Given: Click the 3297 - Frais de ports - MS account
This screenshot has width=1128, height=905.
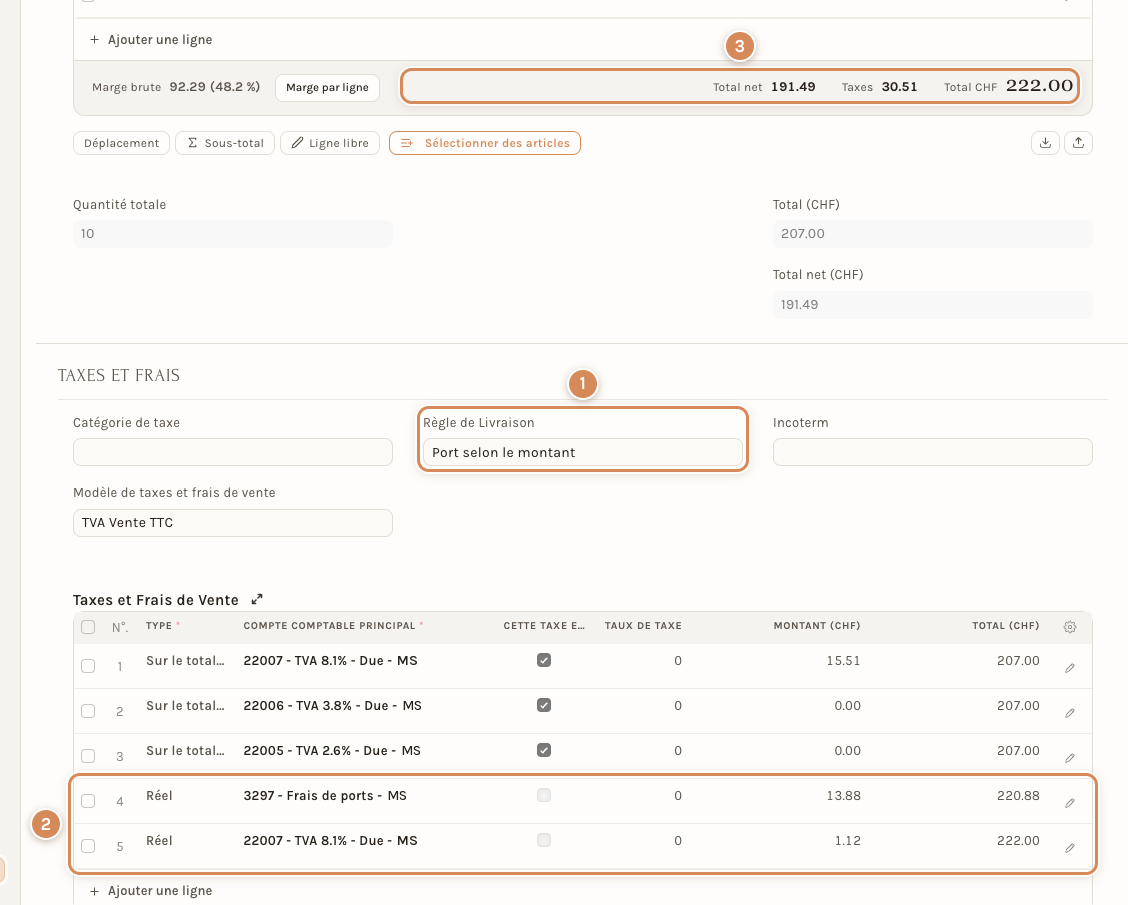Looking at the screenshot, I should tap(325, 796).
